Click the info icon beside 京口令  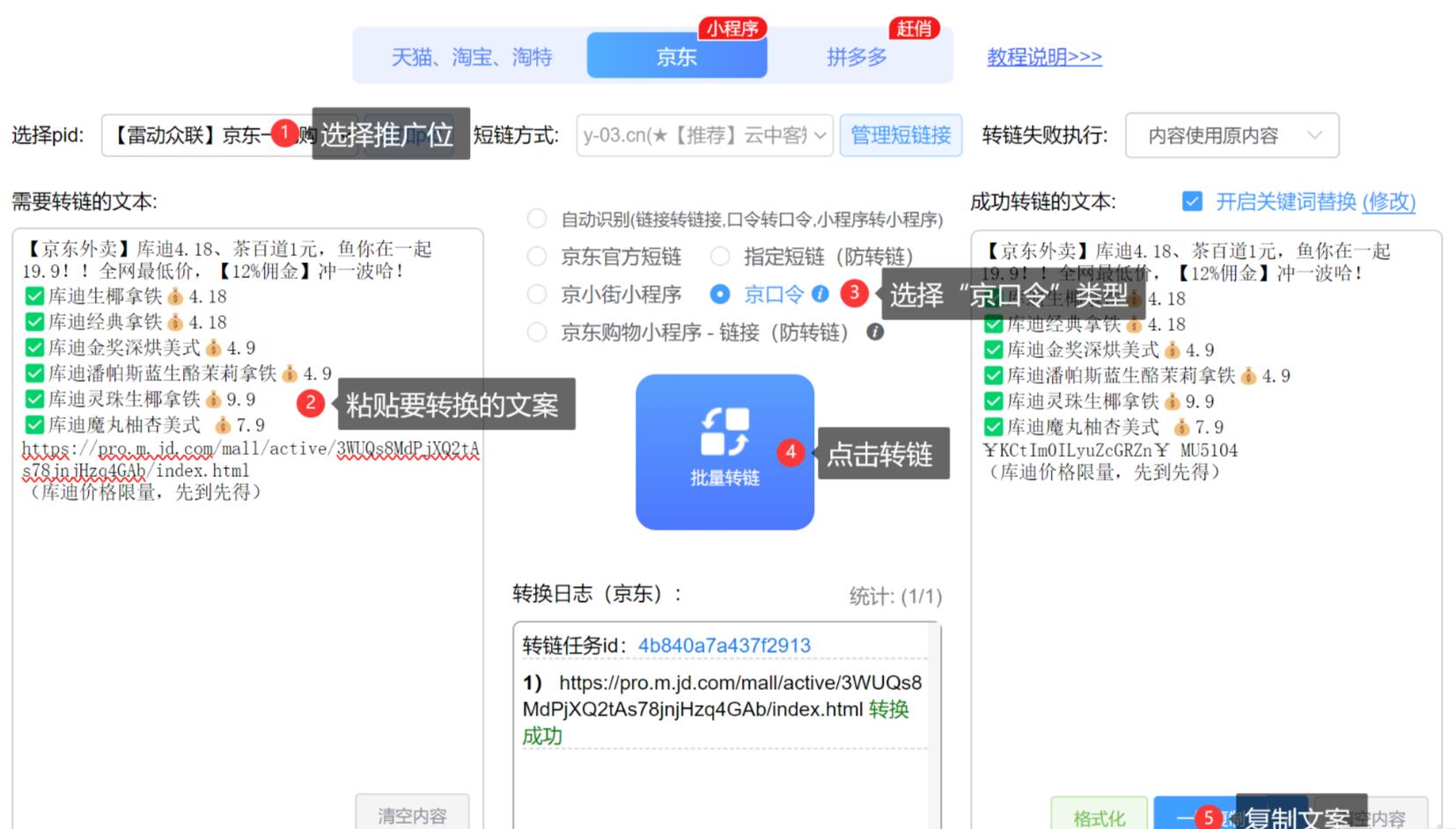820,294
